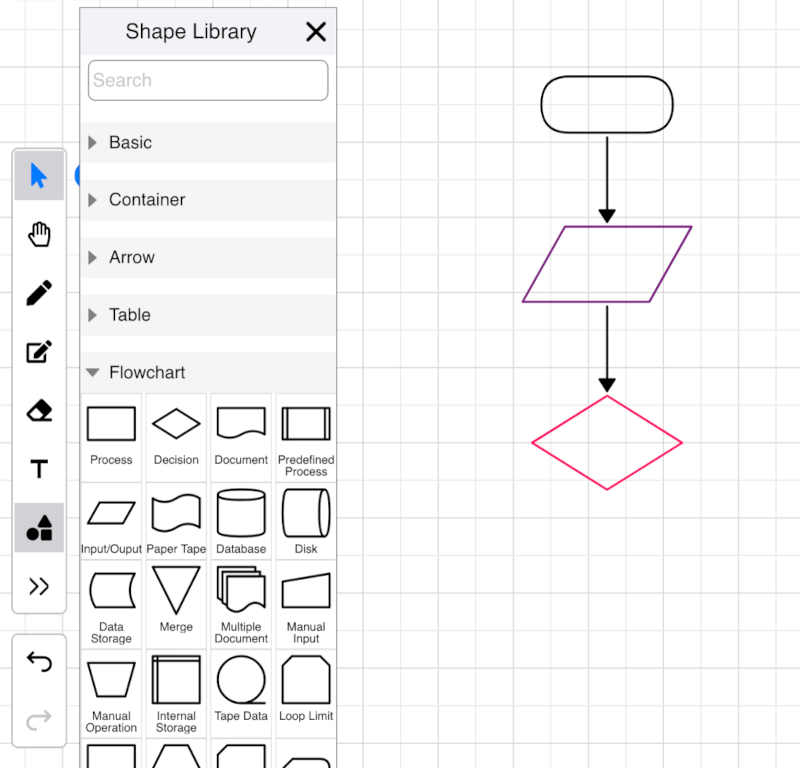The height and width of the screenshot is (768, 800).
Task: Select the eraser tool
Action: point(39,411)
